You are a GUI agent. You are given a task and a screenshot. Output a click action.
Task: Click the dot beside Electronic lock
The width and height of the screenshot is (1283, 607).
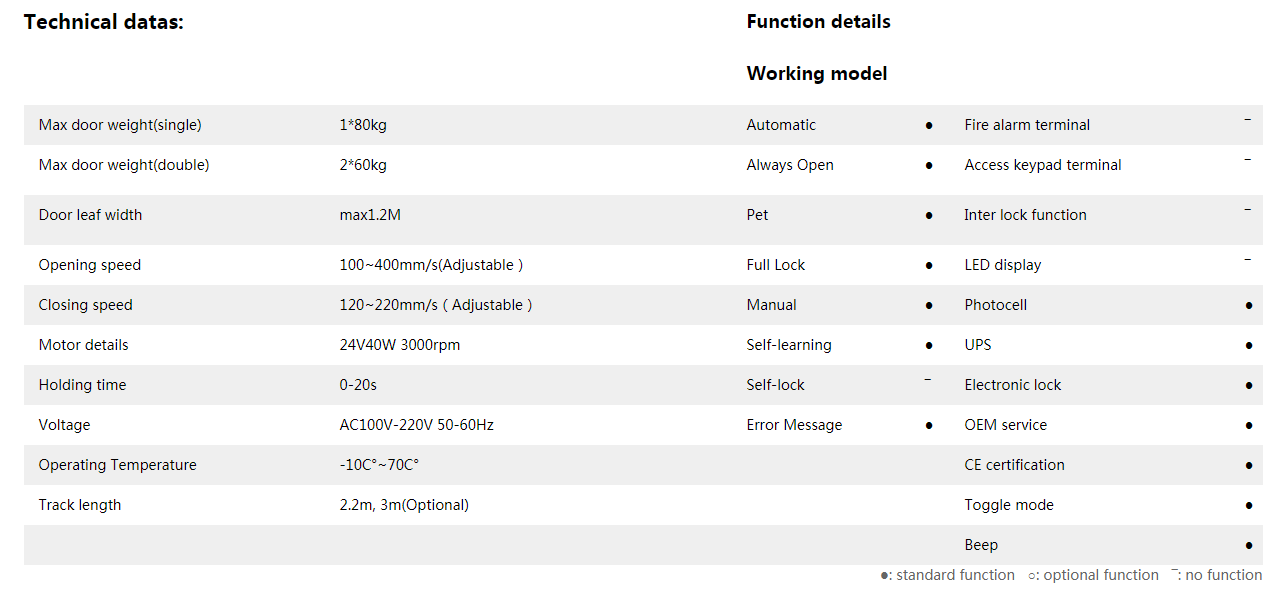pyautogui.click(x=1249, y=386)
